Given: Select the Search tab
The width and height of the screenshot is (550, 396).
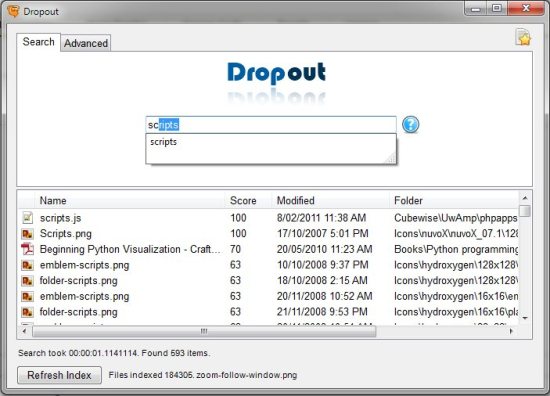Looking at the screenshot, I should pos(38,42).
